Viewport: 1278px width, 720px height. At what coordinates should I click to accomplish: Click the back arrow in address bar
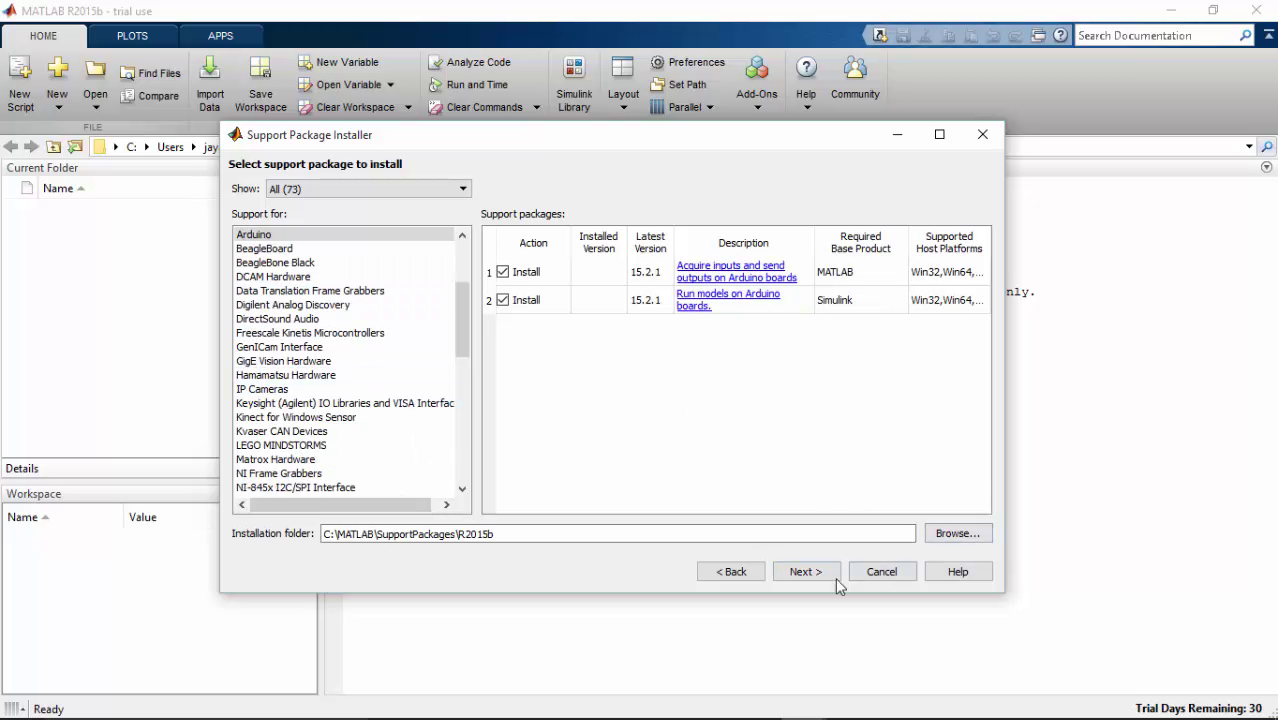(x=11, y=147)
